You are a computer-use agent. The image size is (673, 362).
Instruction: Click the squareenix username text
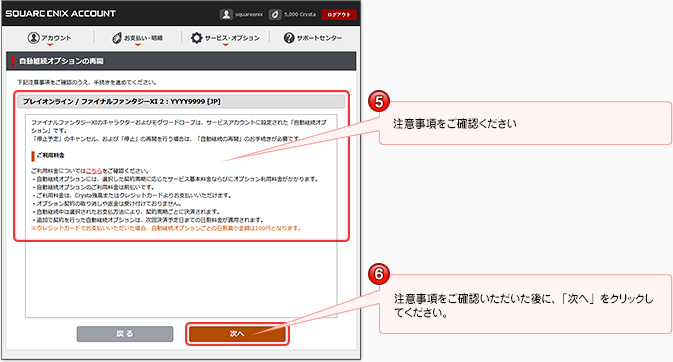(249, 14)
